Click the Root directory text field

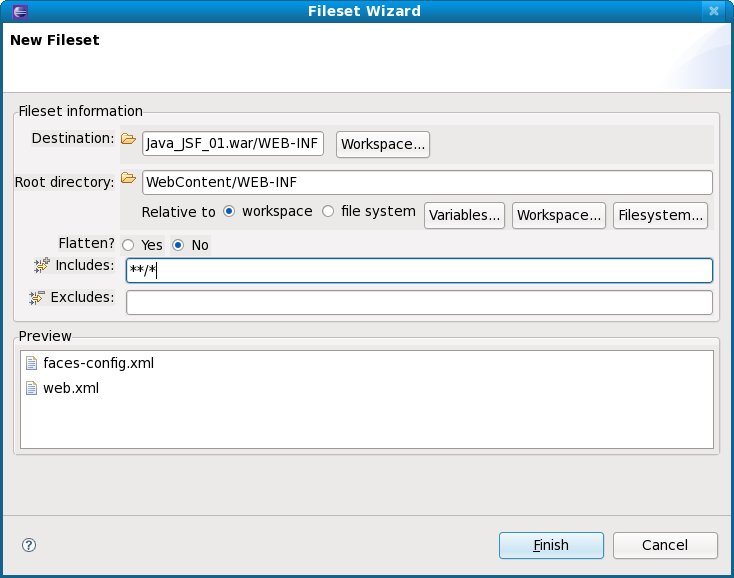[427, 182]
